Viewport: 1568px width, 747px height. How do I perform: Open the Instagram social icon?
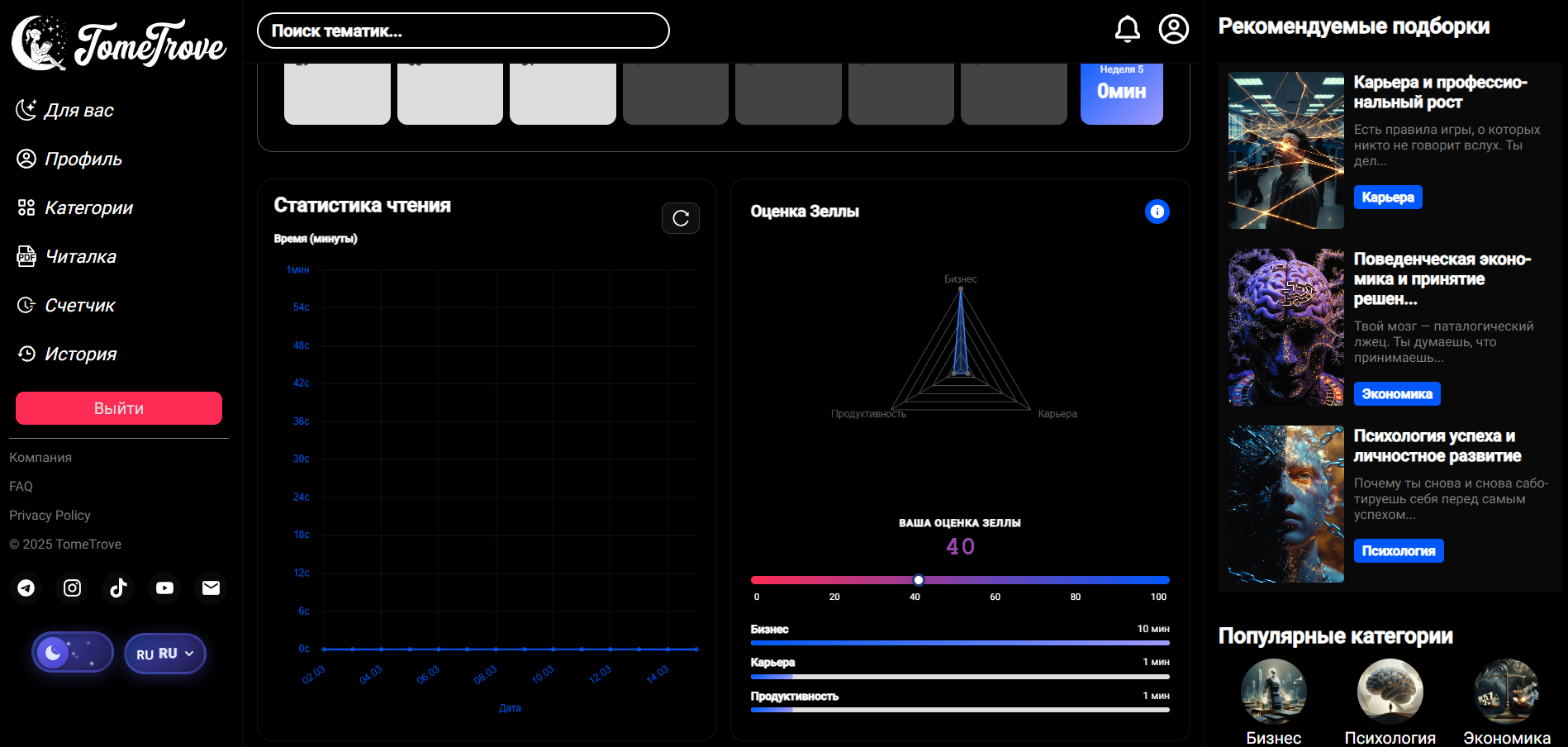[x=73, y=588]
